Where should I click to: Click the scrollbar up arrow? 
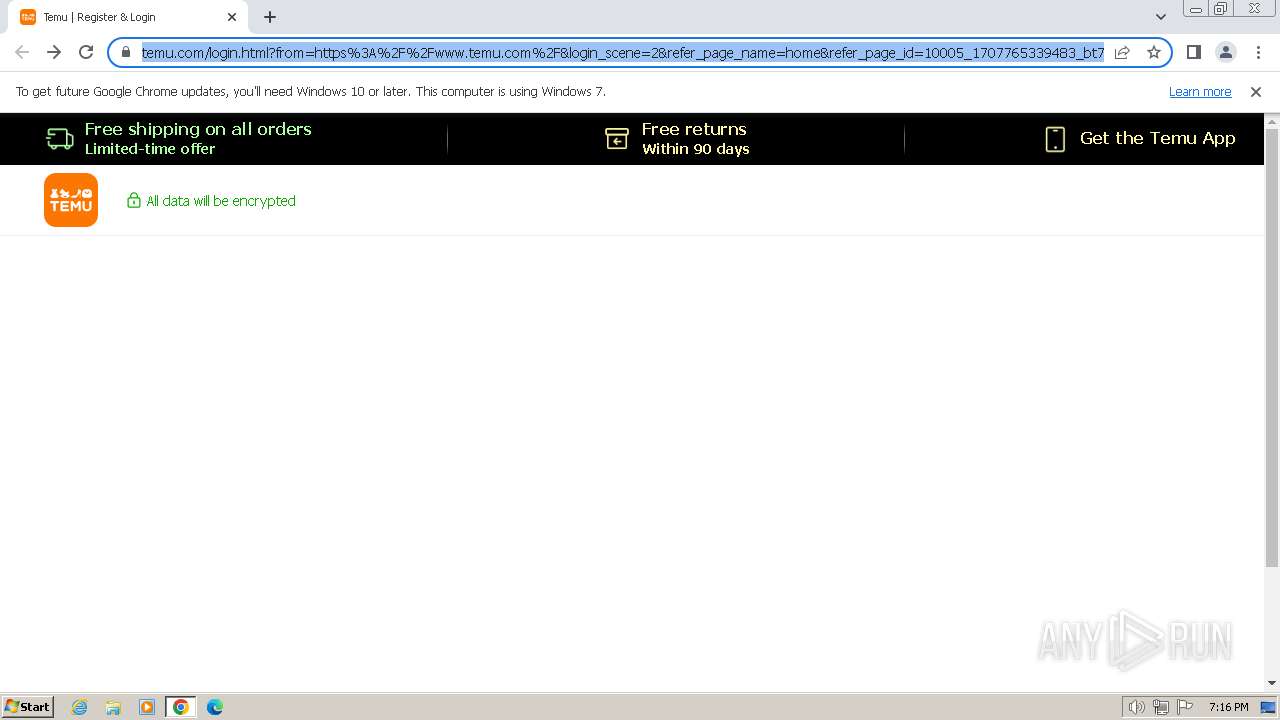tap(1272, 121)
